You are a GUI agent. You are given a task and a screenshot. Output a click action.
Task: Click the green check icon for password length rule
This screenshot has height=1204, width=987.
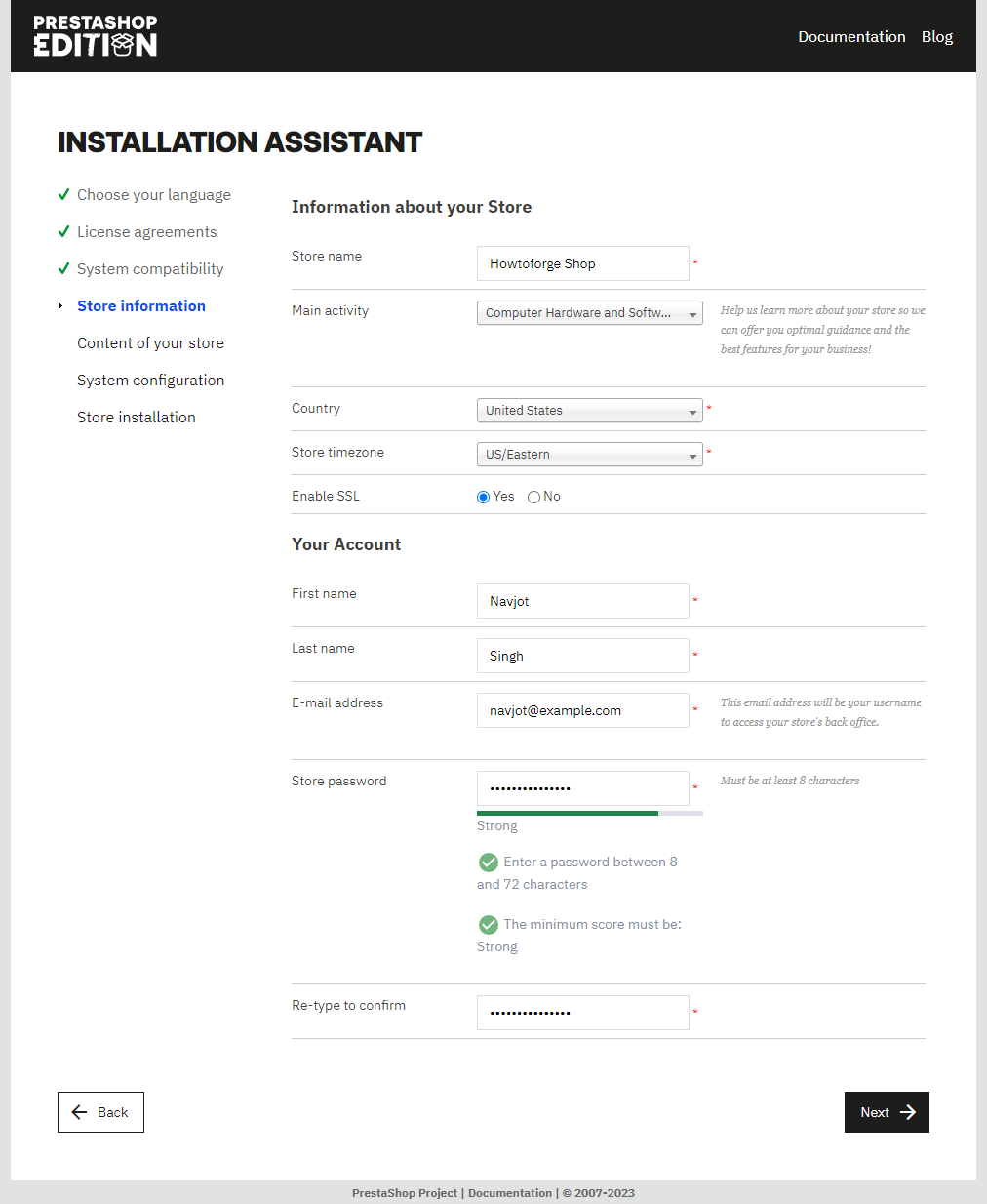[489, 863]
